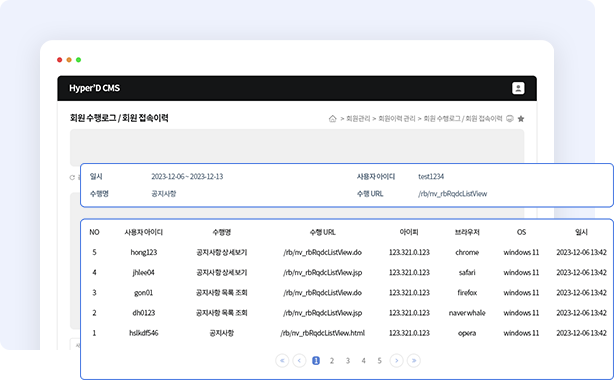The width and height of the screenshot is (614, 380).
Task: Click the 회원이력 관리 breadcrumb link
Action: pyautogui.click(x=396, y=118)
